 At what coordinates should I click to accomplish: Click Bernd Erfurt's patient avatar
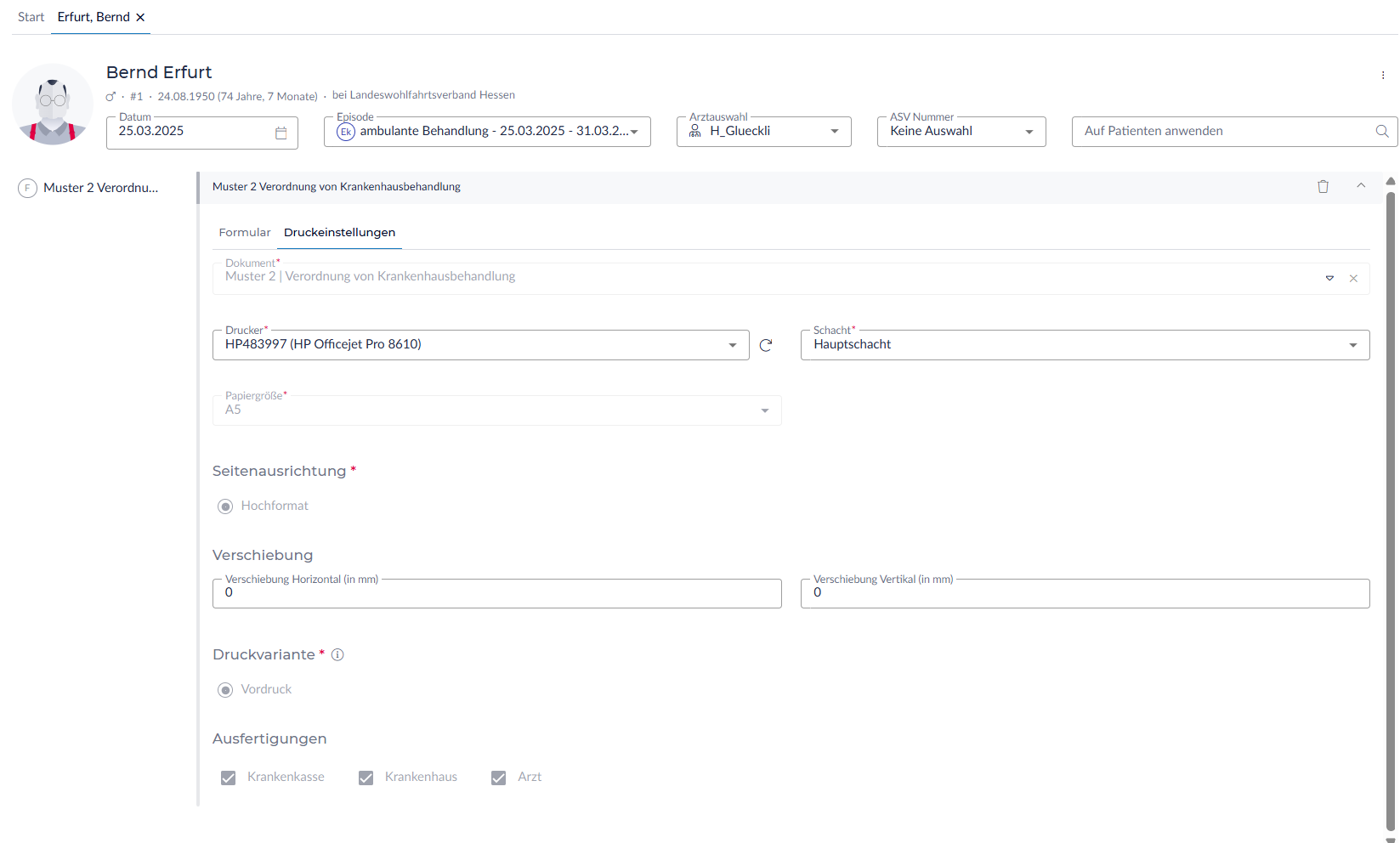pos(53,105)
